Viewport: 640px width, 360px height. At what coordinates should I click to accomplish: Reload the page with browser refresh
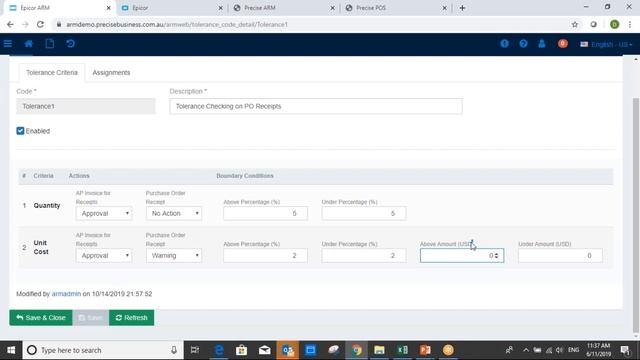(40, 24)
